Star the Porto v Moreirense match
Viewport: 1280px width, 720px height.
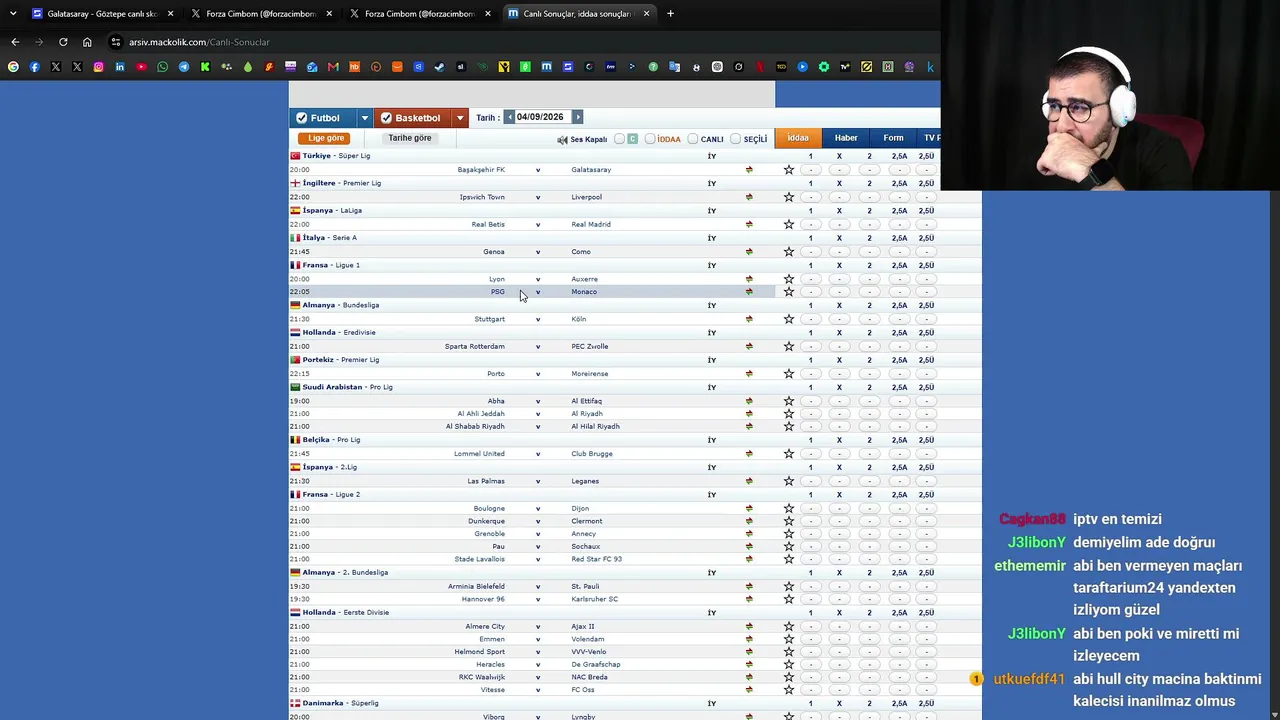coord(788,374)
